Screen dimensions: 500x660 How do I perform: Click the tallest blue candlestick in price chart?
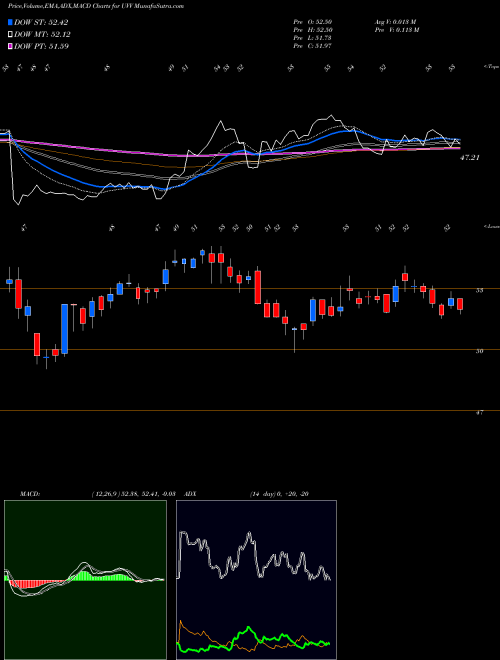[x=64, y=329]
